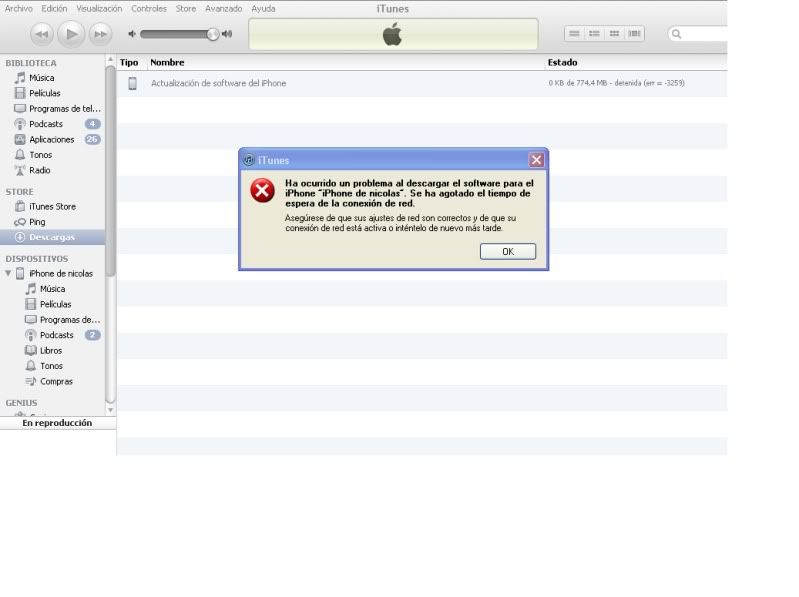Open the Archivo menu
The height and width of the screenshot is (597, 799).
(x=19, y=9)
